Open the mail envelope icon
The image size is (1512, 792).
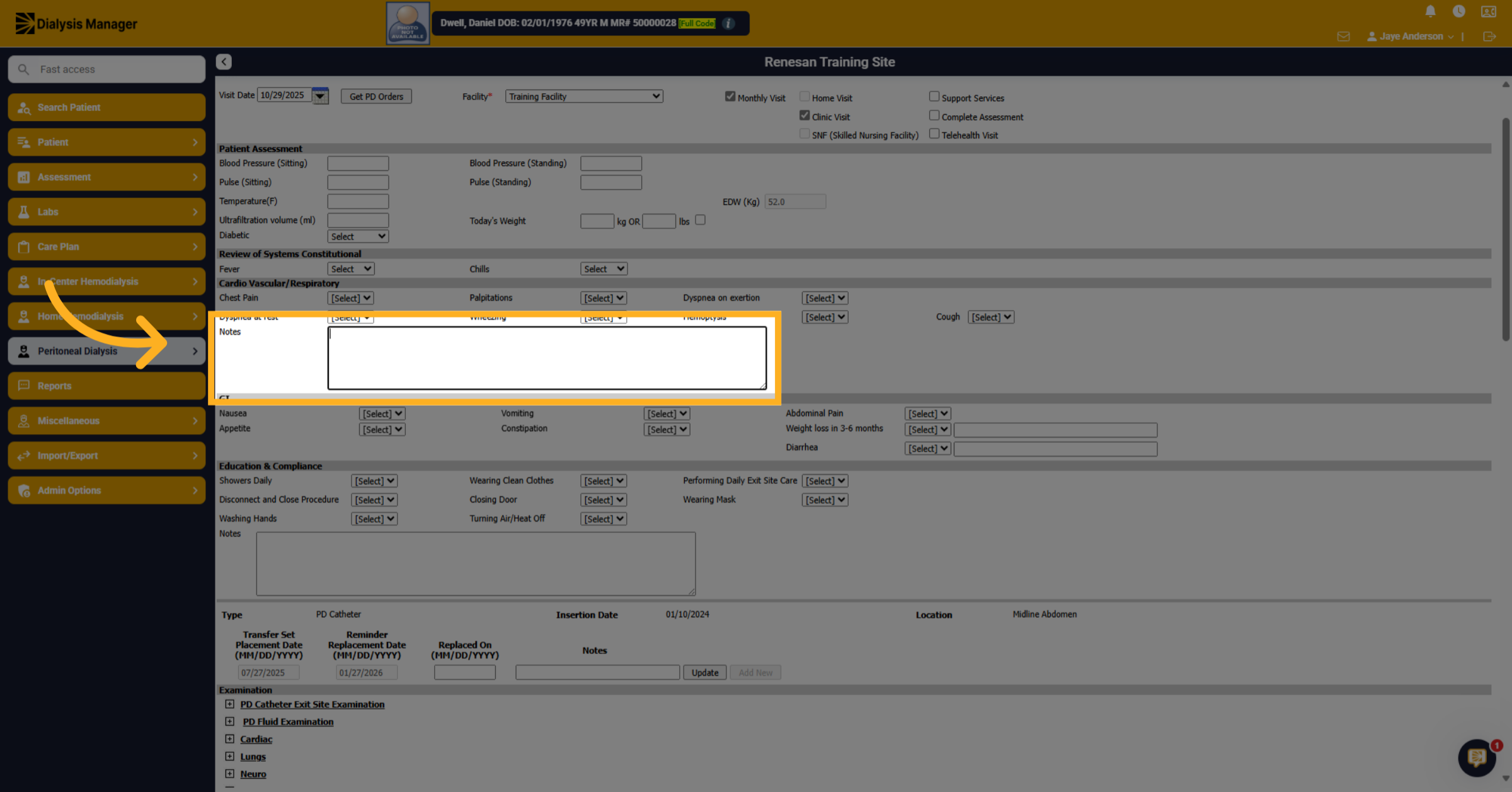coord(1343,37)
